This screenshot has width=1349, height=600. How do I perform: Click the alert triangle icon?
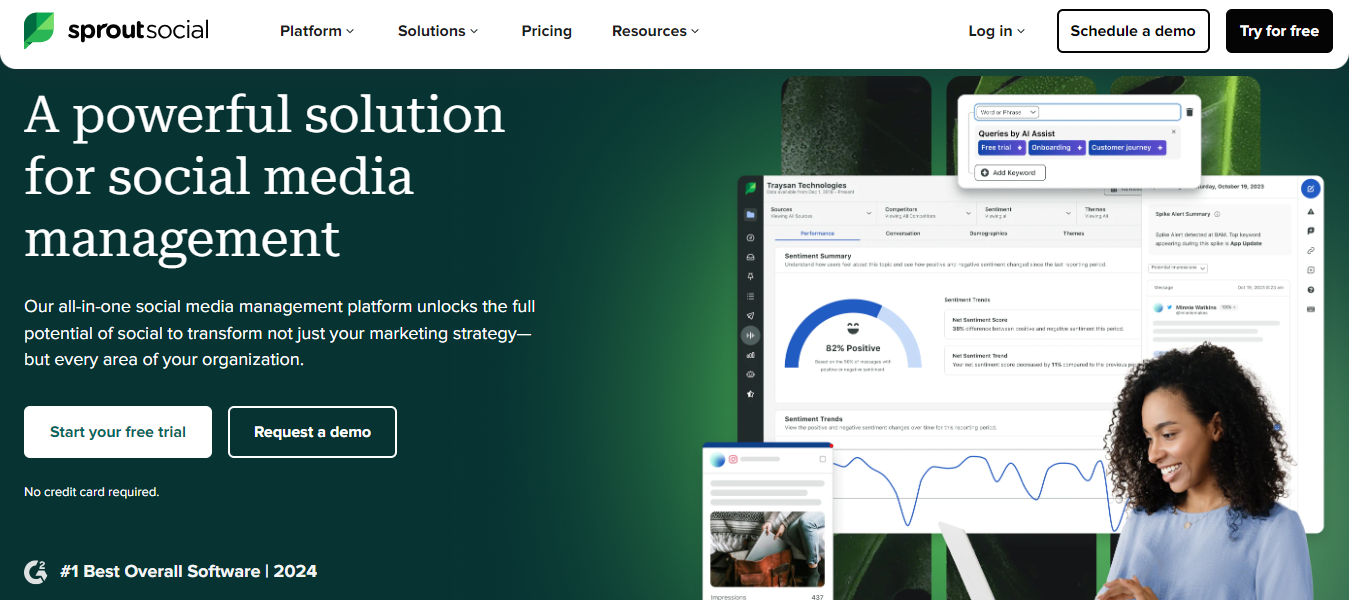coord(1311,212)
